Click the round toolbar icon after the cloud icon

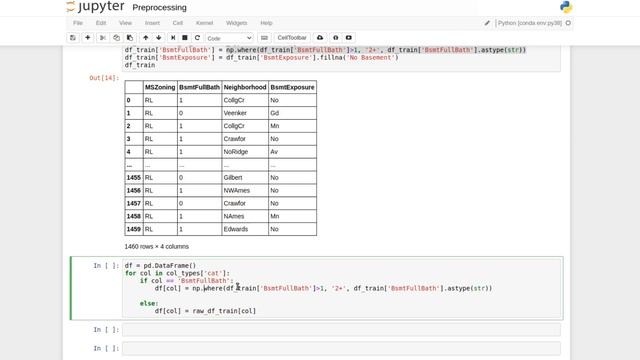coord(336,38)
